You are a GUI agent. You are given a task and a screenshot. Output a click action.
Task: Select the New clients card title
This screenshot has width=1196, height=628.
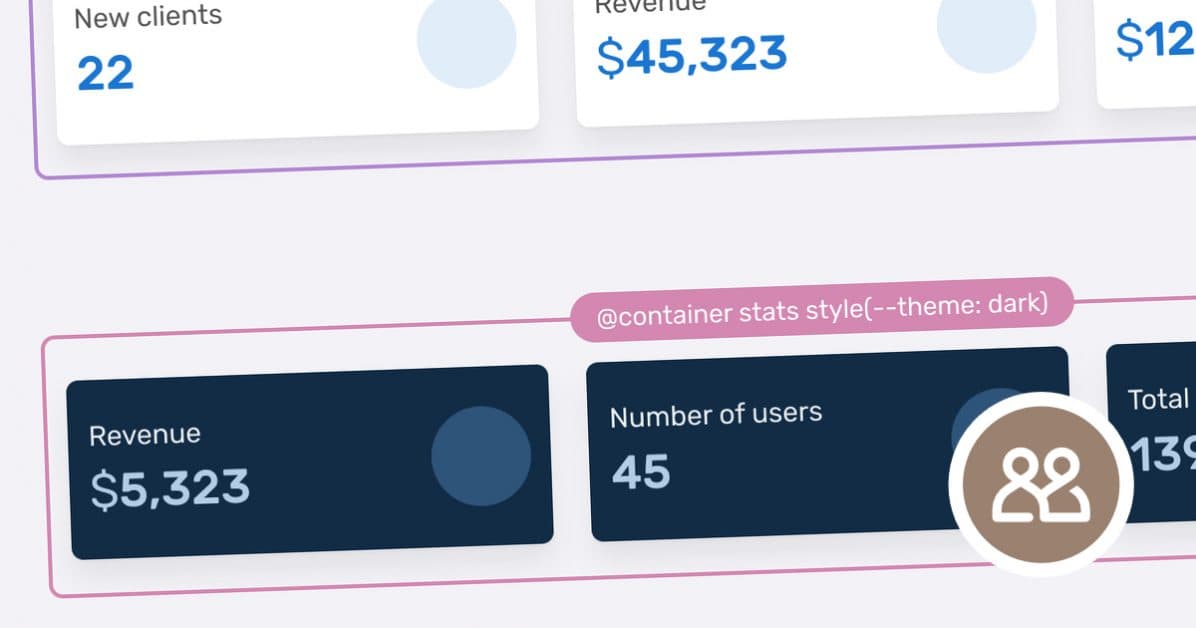[148, 17]
